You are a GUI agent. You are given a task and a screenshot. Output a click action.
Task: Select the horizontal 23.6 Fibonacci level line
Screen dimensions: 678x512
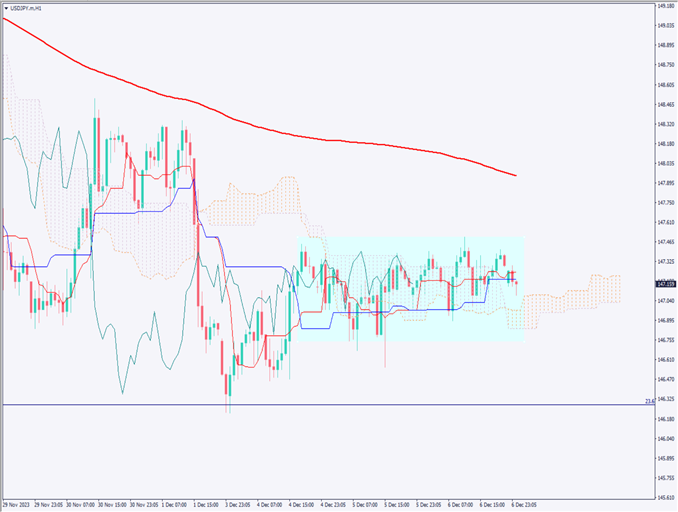pos(400,404)
